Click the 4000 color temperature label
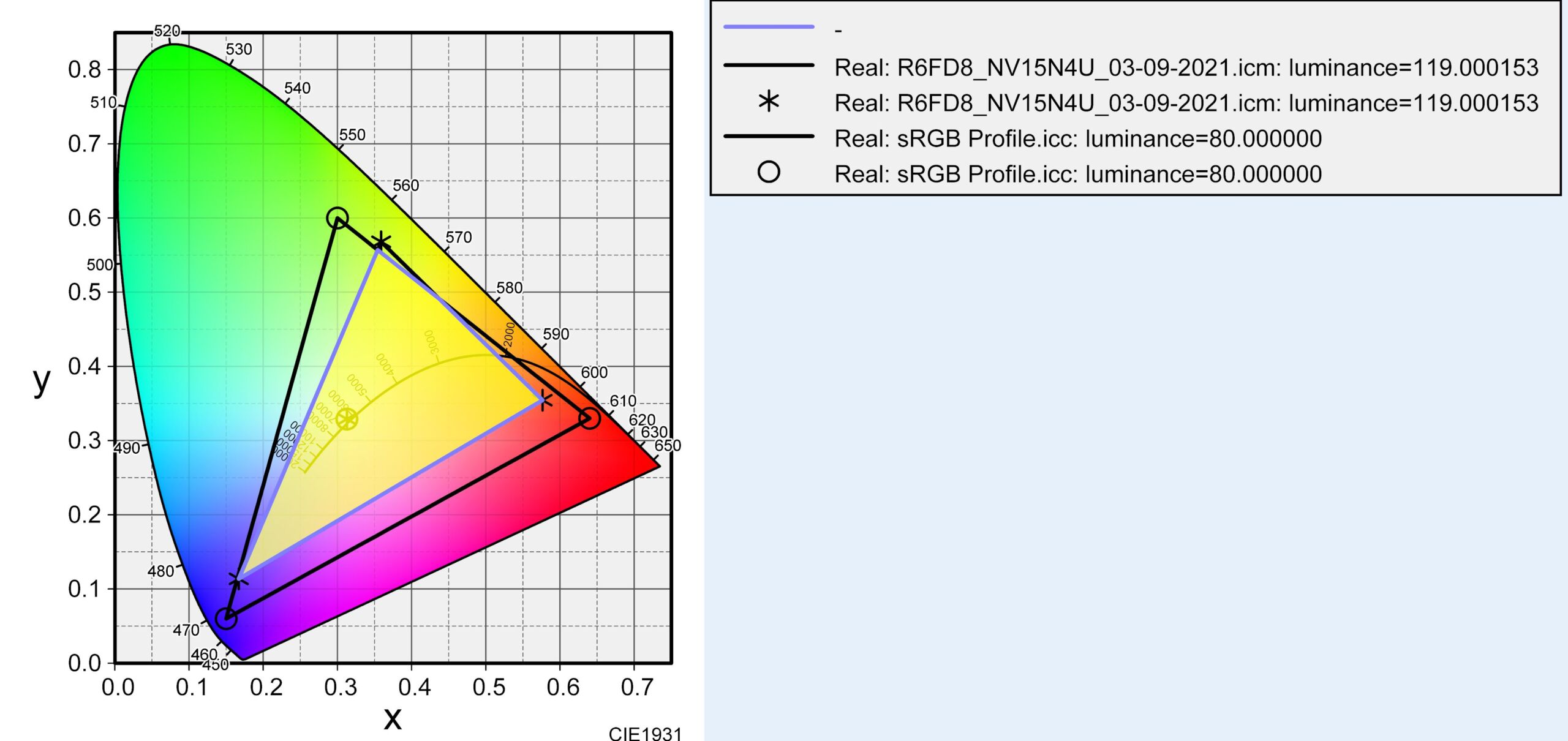1568x741 pixels. tap(385, 364)
